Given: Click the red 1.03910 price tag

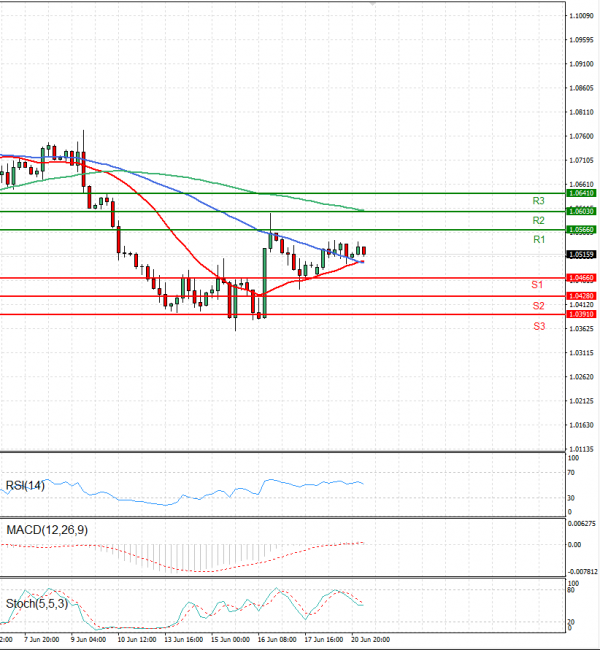Looking at the screenshot, I should click(x=581, y=314).
